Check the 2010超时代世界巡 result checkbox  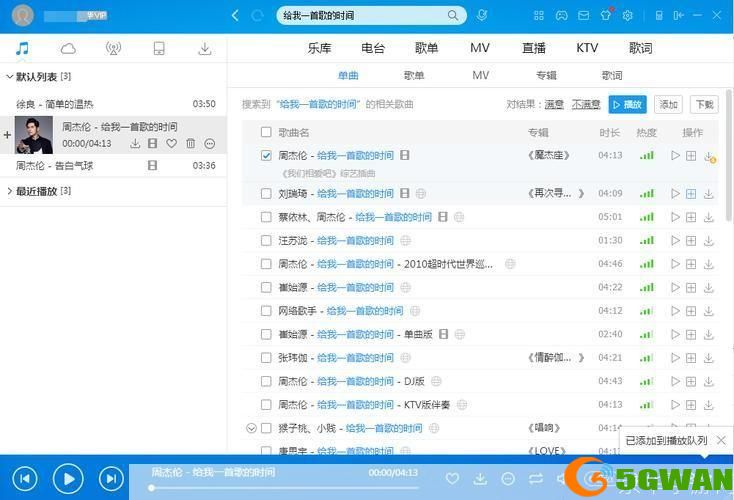point(266,264)
